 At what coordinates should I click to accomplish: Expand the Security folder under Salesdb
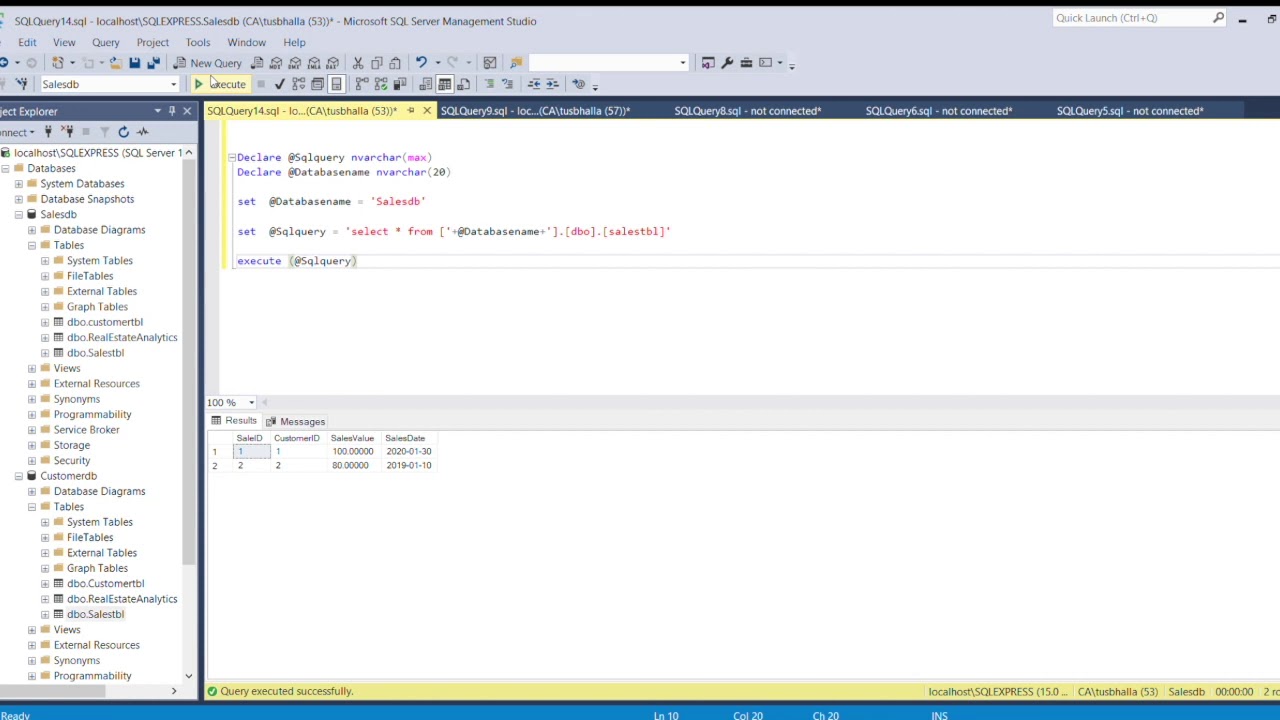32,460
